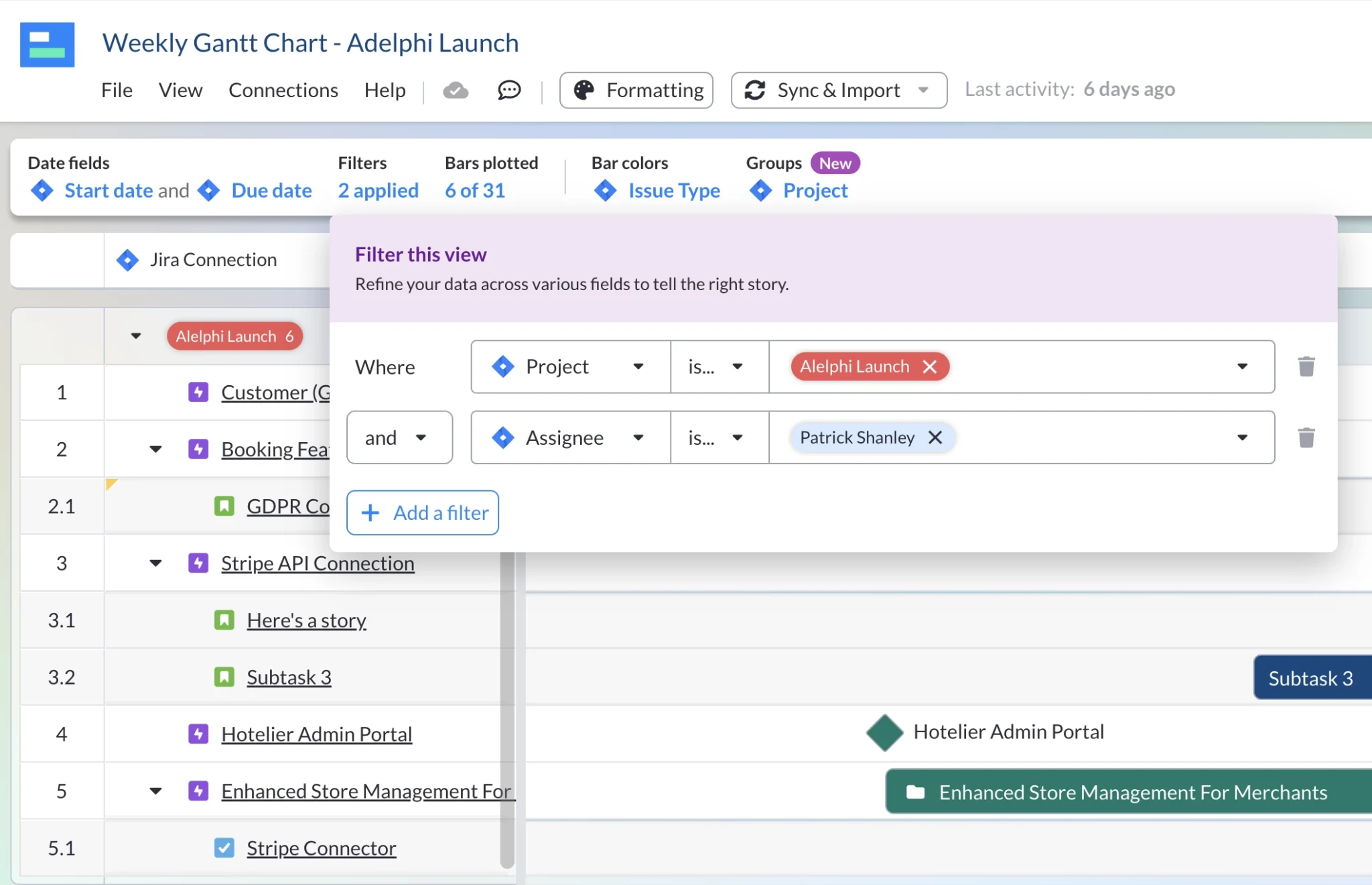The width and height of the screenshot is (1372, 885).
Task: Remove the Alelphi Launch filter chip
Action: pyautogui.click(x=929, y=366)
